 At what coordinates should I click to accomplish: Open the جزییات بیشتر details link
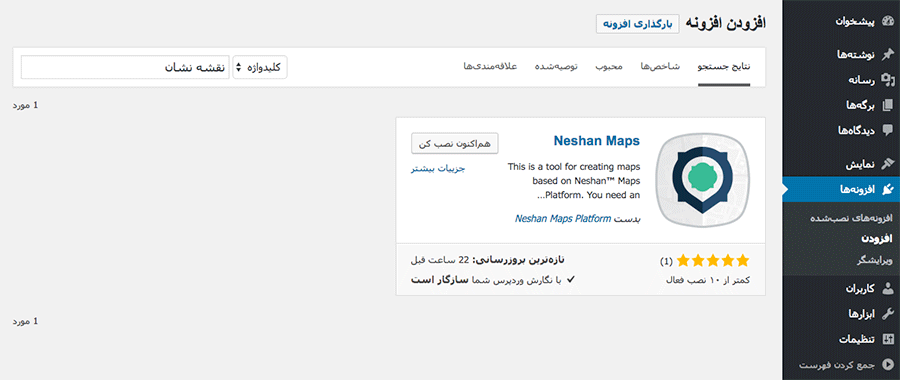(437, 169)
